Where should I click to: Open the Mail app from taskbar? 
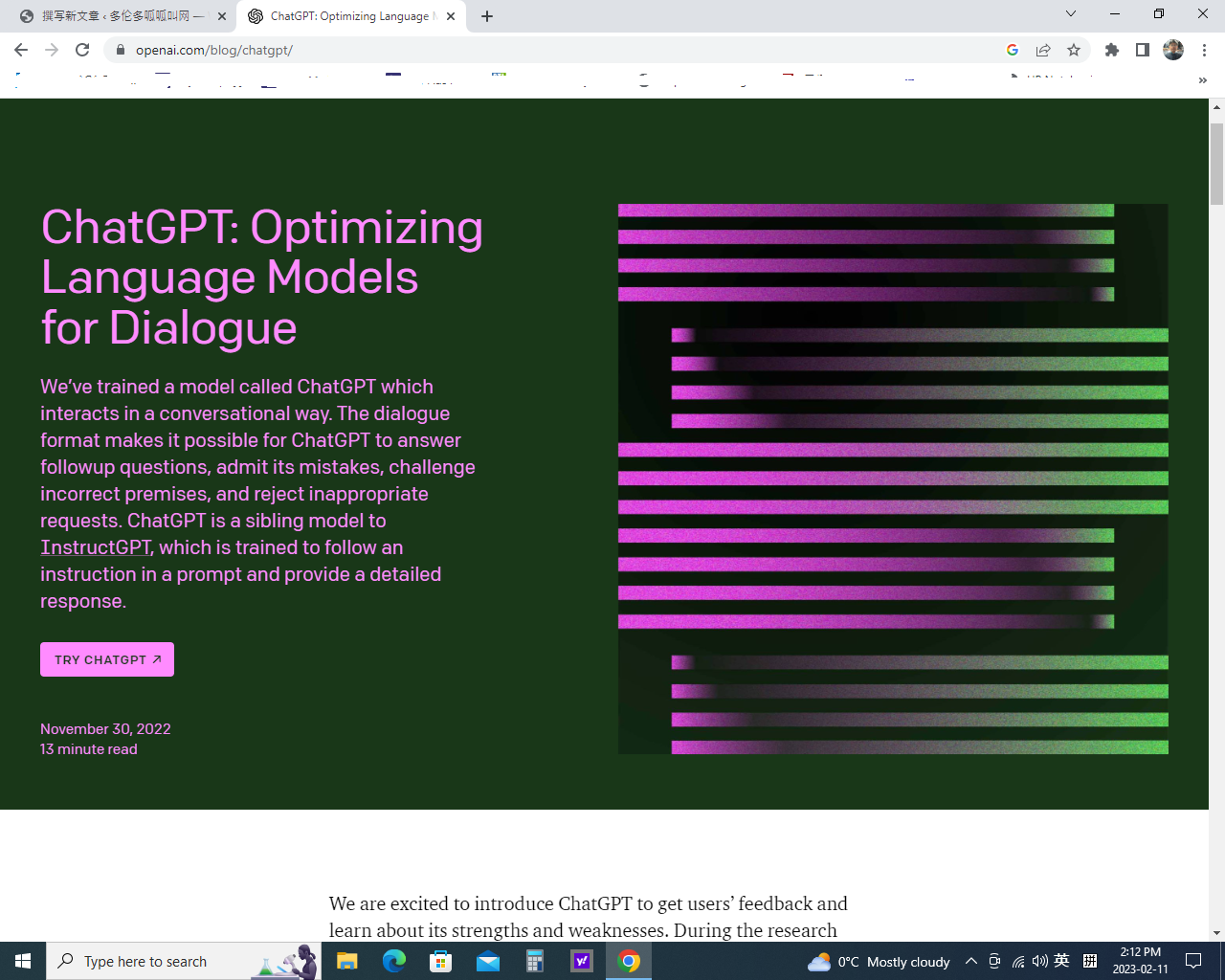(x=488, y=961)
